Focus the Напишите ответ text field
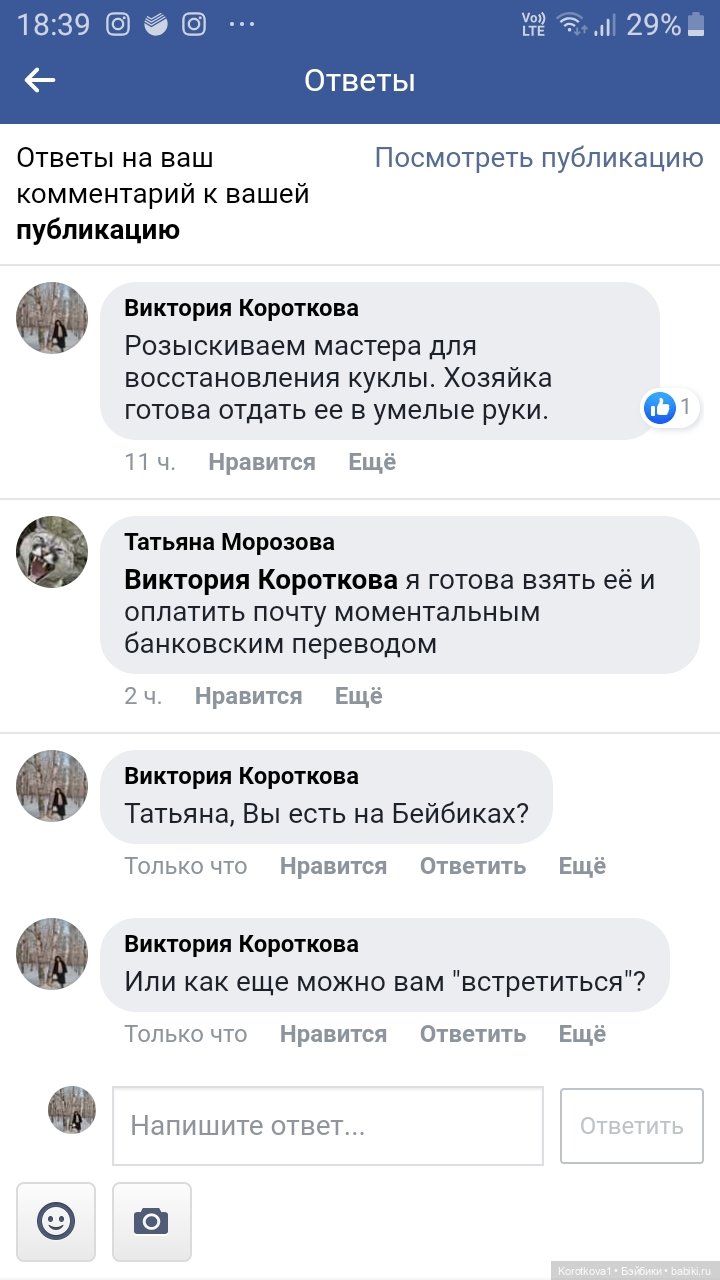Image resolution: width=720 pixels, height=1280 pixels. [x=327, y=1126]
